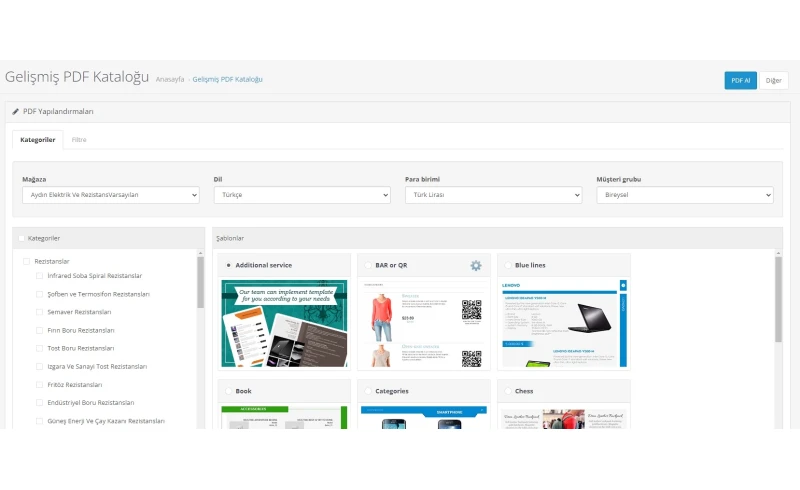Image resolution: width=800 pixels, height=490 pixels.
Task: Click the Blue lines template preview image
Action: pos(564,323)
